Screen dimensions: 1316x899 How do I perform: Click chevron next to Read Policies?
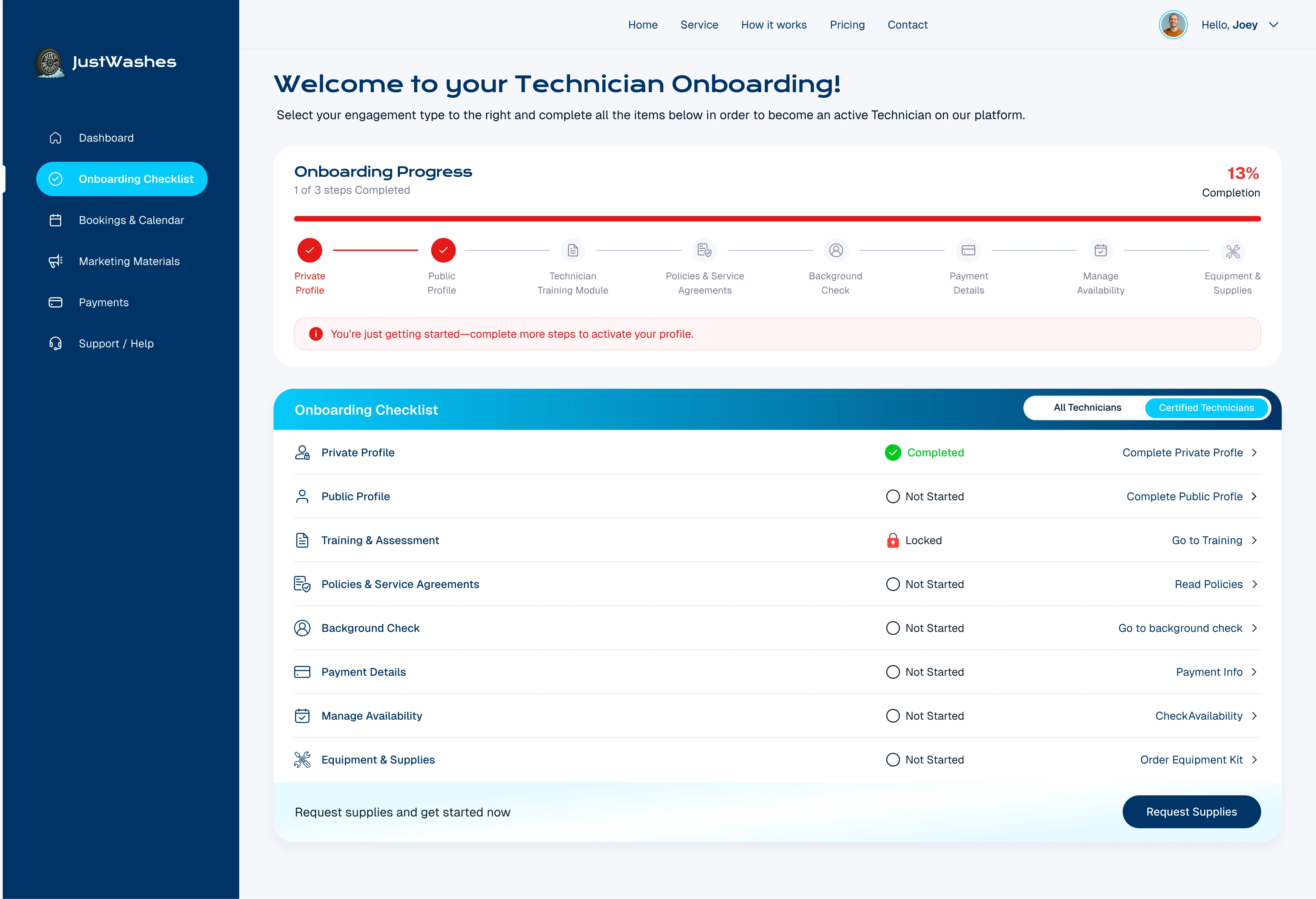coord(1255,584)
